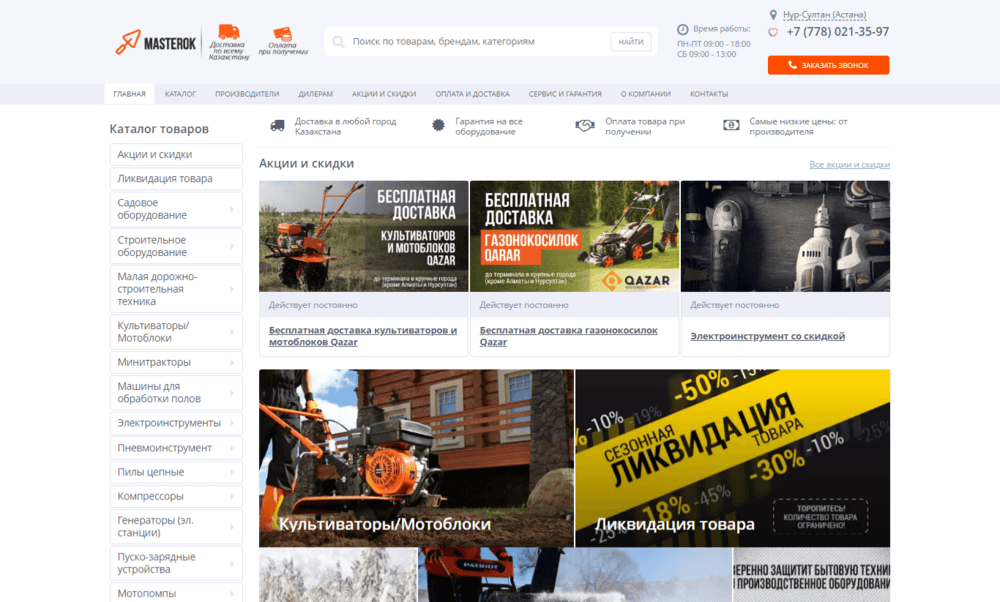Open link Бесплатная доставка газонокосилок Qazar
Image resolution: width=1000 pixels, height=602 pixels.
(x=568, y=336)
